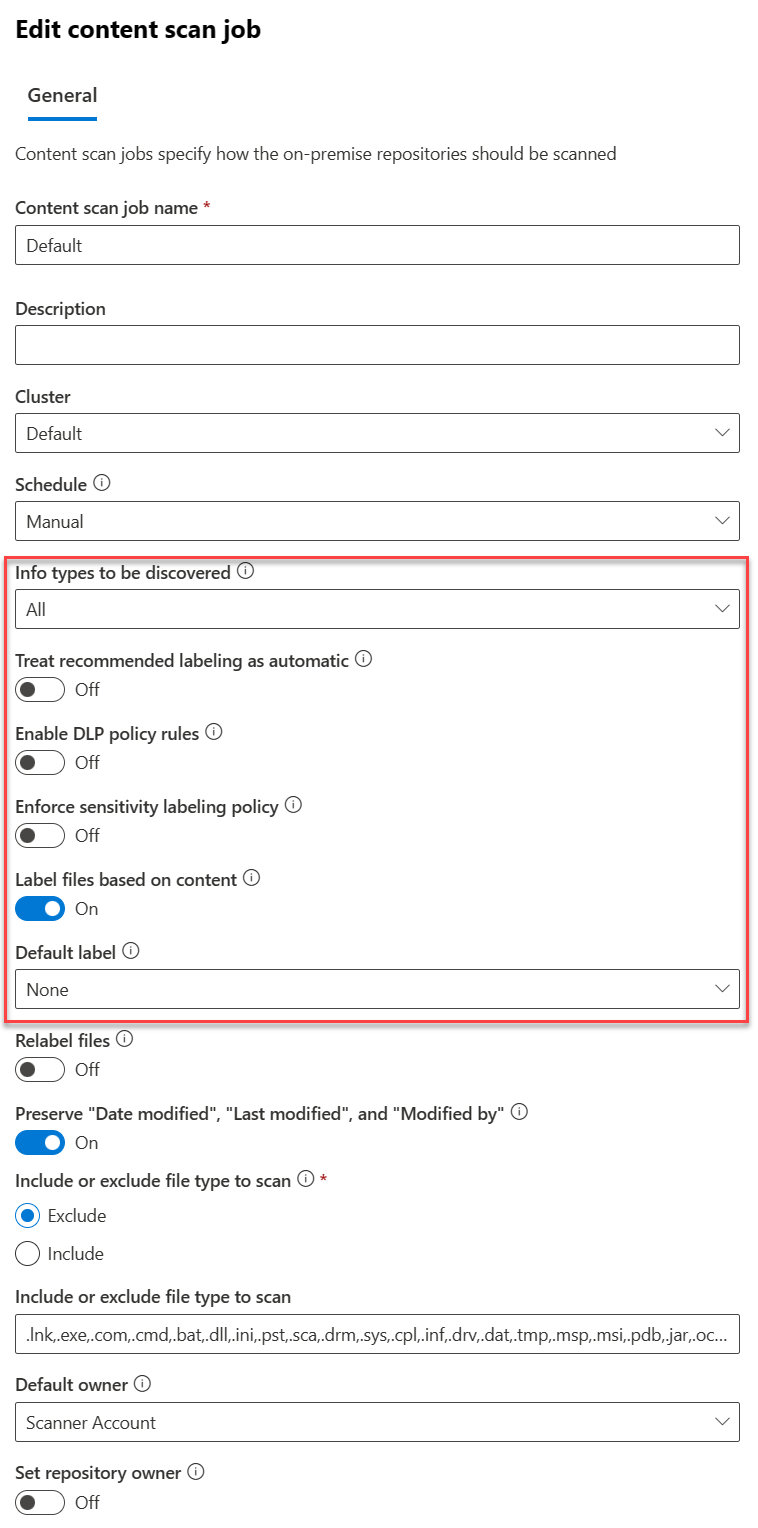Show info for Enforce sensitivity labeling policy
The width and height of the screenshot is (758, 1528).
coord(293,805)
